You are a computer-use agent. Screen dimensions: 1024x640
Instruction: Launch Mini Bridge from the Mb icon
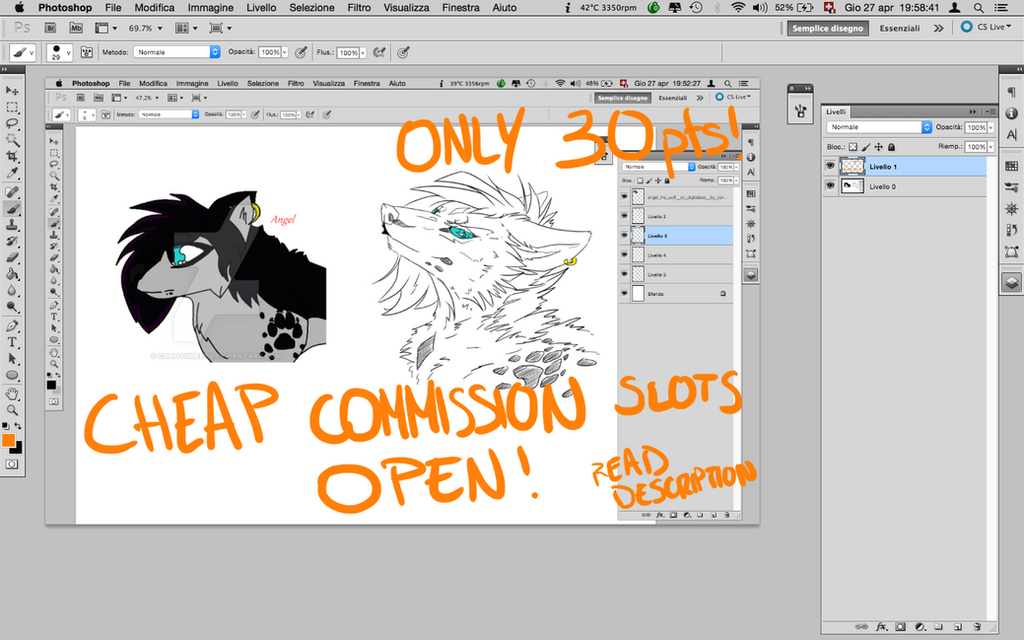[x=76, y=28]
